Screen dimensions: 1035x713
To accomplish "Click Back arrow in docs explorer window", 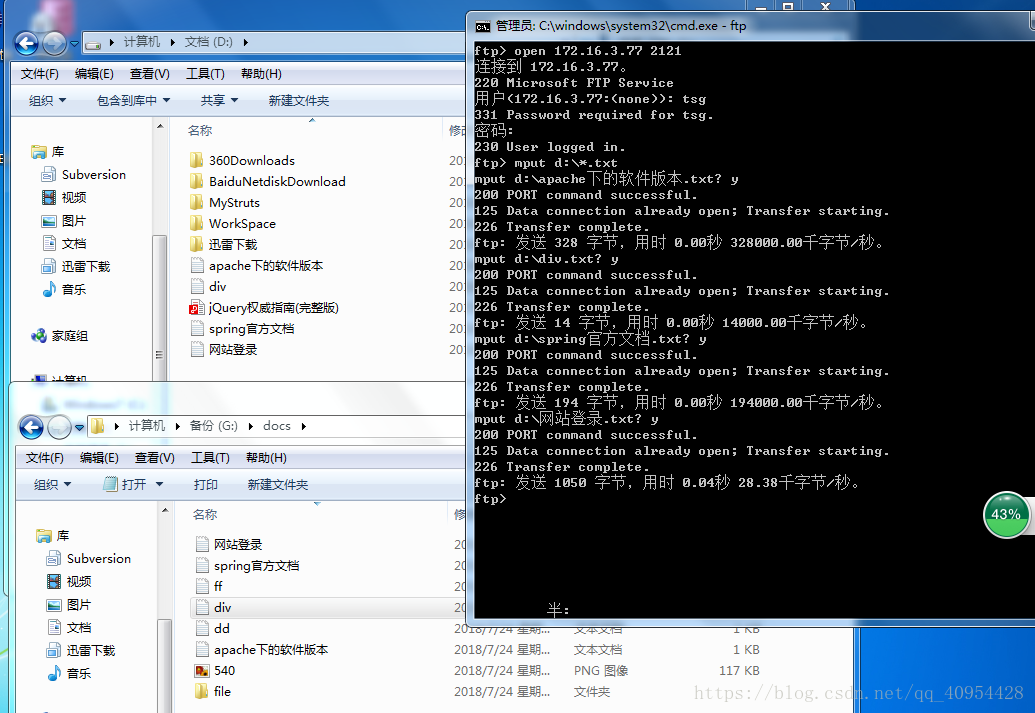I will click(31, 427).
